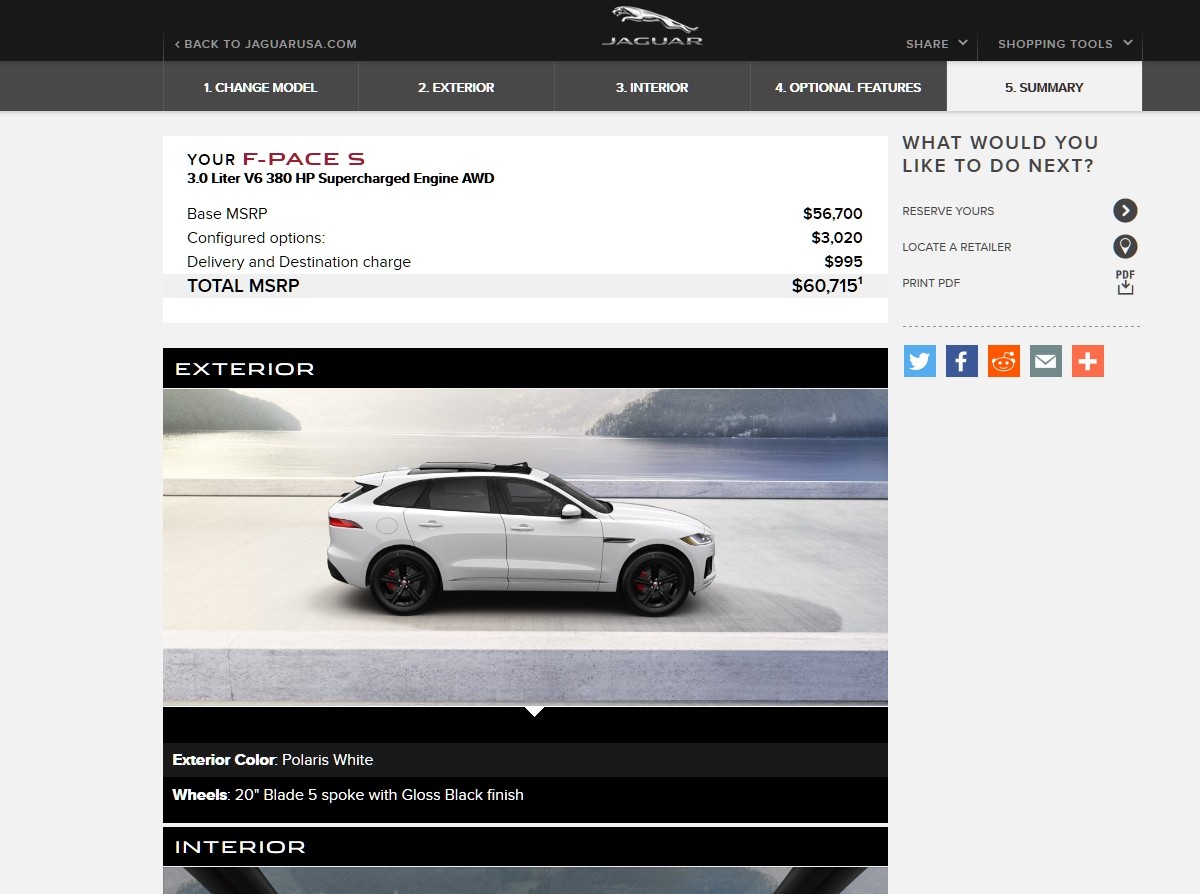Click the Configured options amount $3,020
The height and width of the screenshot is (894, 1200).
[x=837, y=237]
